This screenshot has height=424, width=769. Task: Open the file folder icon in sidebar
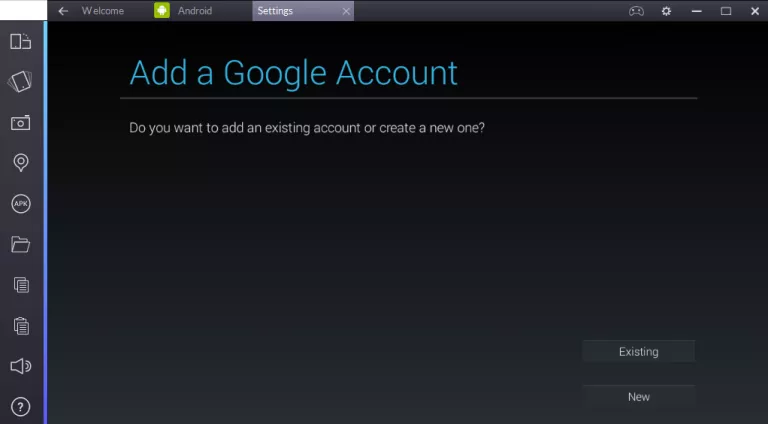click(21, 244)
